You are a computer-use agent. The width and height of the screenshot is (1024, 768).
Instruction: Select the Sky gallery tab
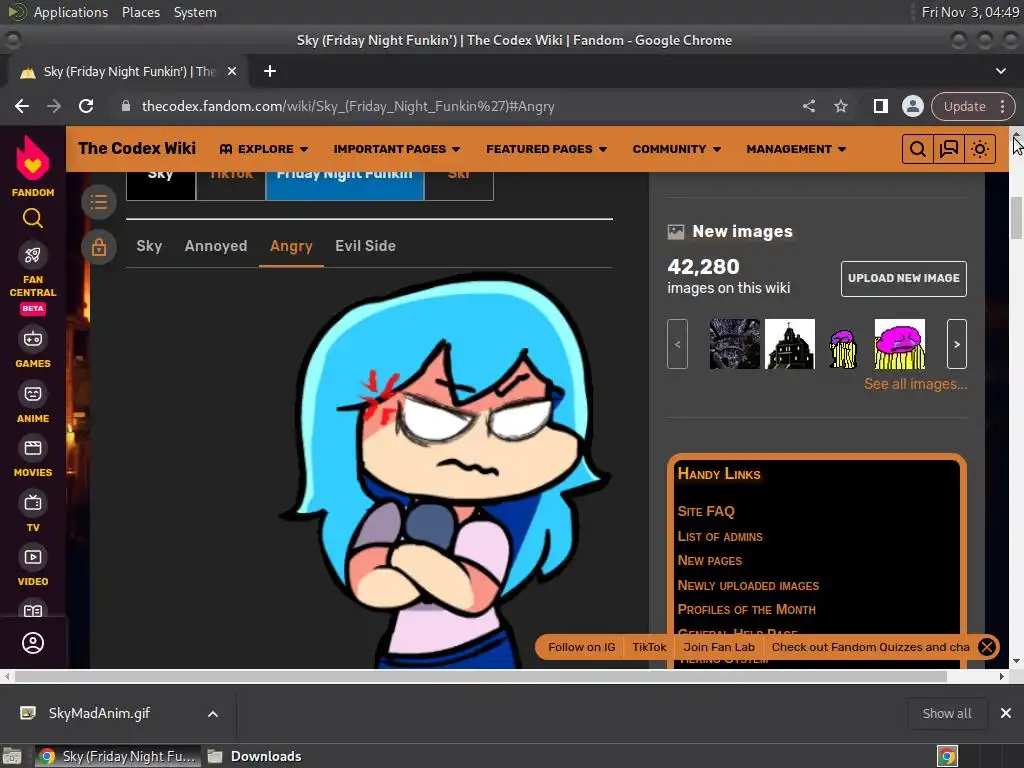point(149,246)
